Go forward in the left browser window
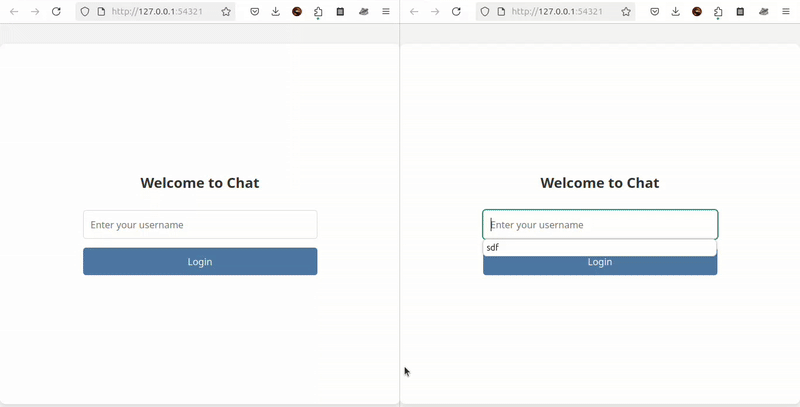The width and height of the screenshot is (800, 407). point(35,11)
